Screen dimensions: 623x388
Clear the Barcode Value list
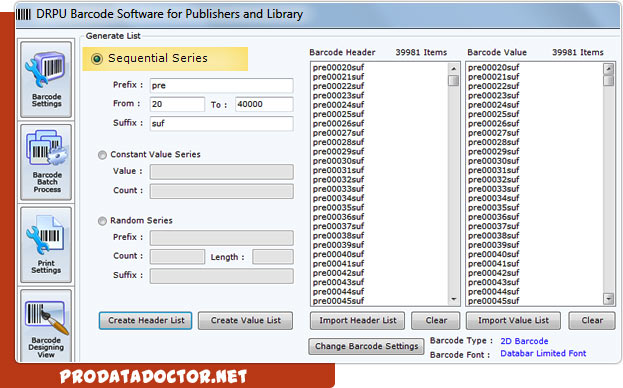click(x=592, y=320)
